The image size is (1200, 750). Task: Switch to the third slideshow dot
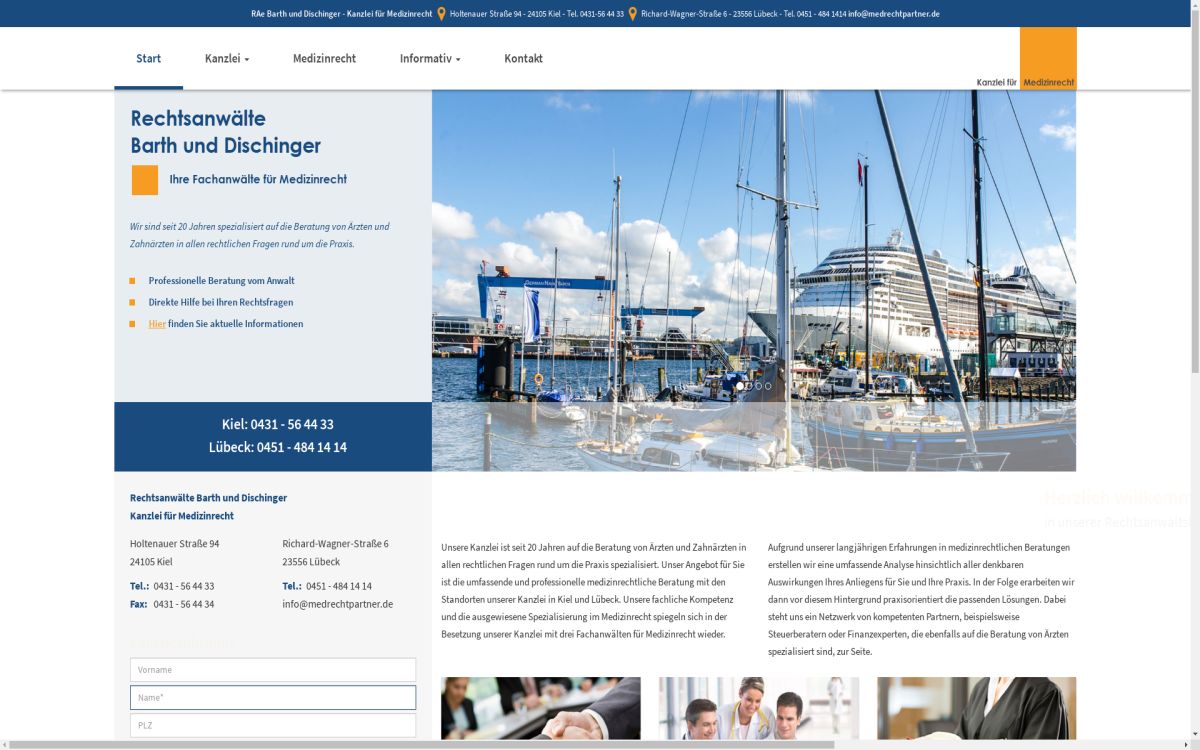(x=759, y=386)
